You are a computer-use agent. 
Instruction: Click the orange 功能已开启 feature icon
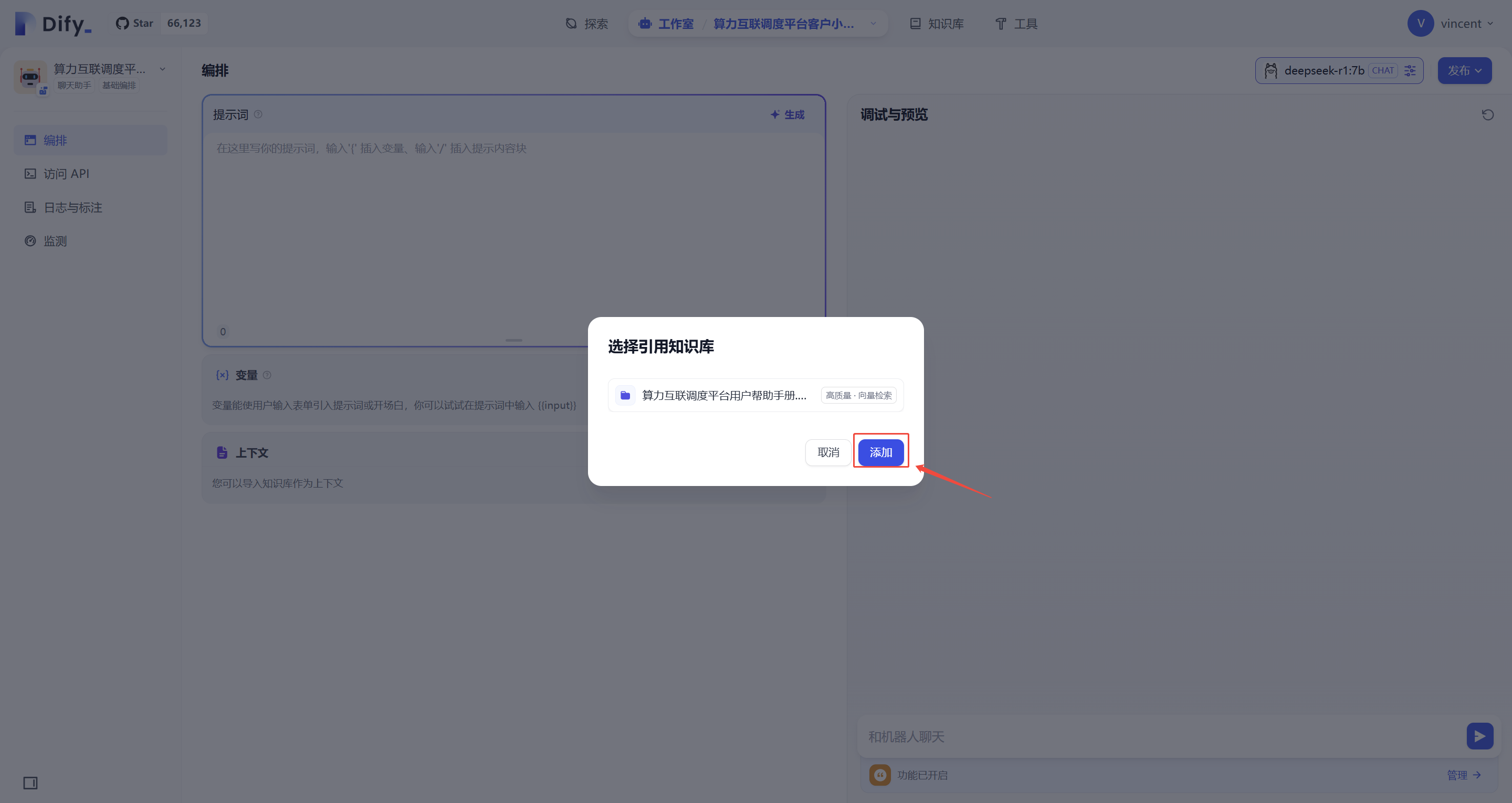coord(879,775)
